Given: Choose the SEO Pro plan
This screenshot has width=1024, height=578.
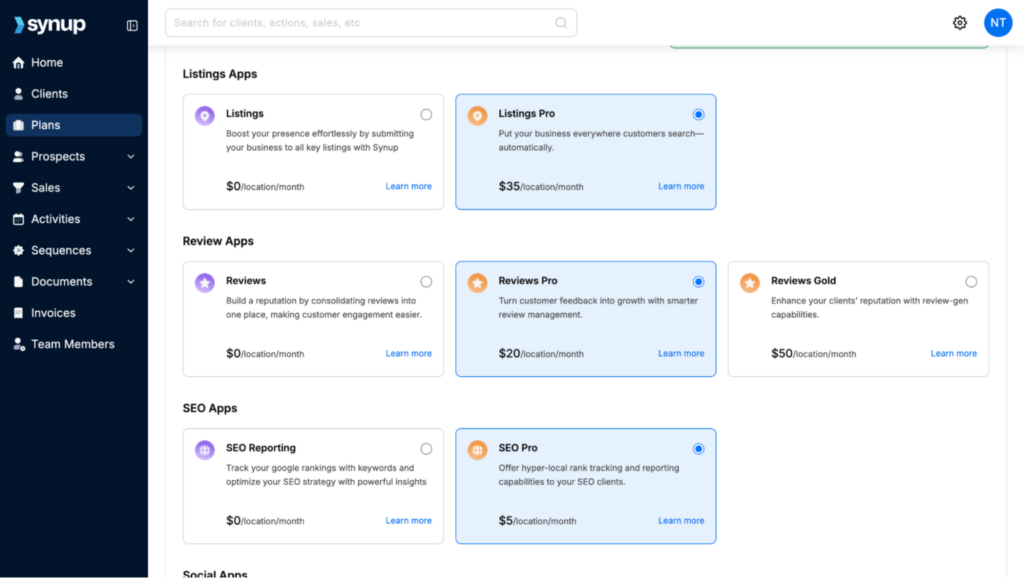Looking at the screenshot, I should pos(698,448).
